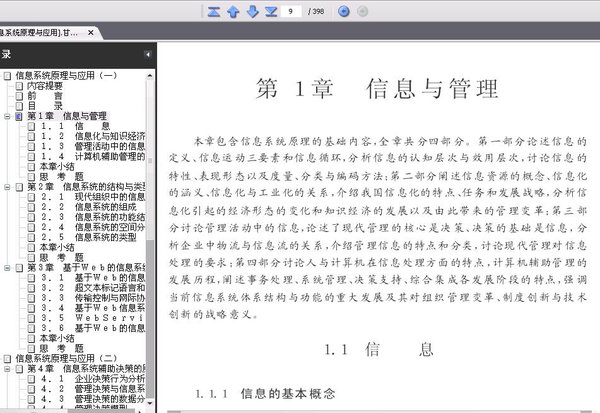The image size is (600, 413).
Task: Jump to last page icon
Action: (x=271, y=11)
